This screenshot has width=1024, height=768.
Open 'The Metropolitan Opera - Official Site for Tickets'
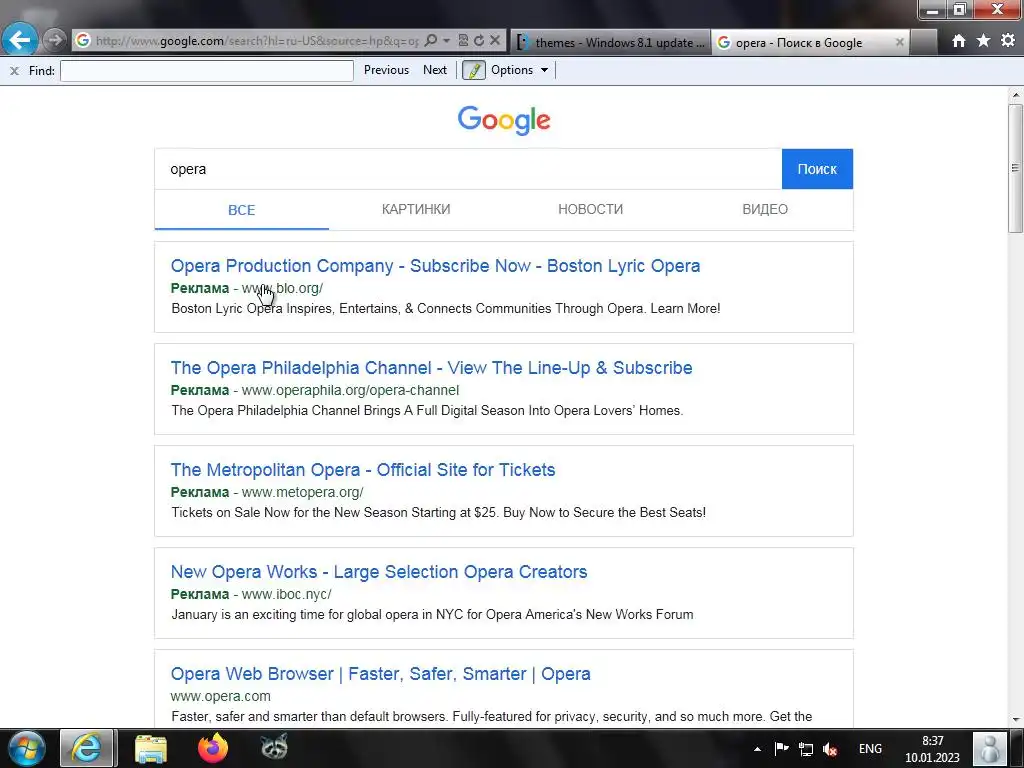click(362, 470)
